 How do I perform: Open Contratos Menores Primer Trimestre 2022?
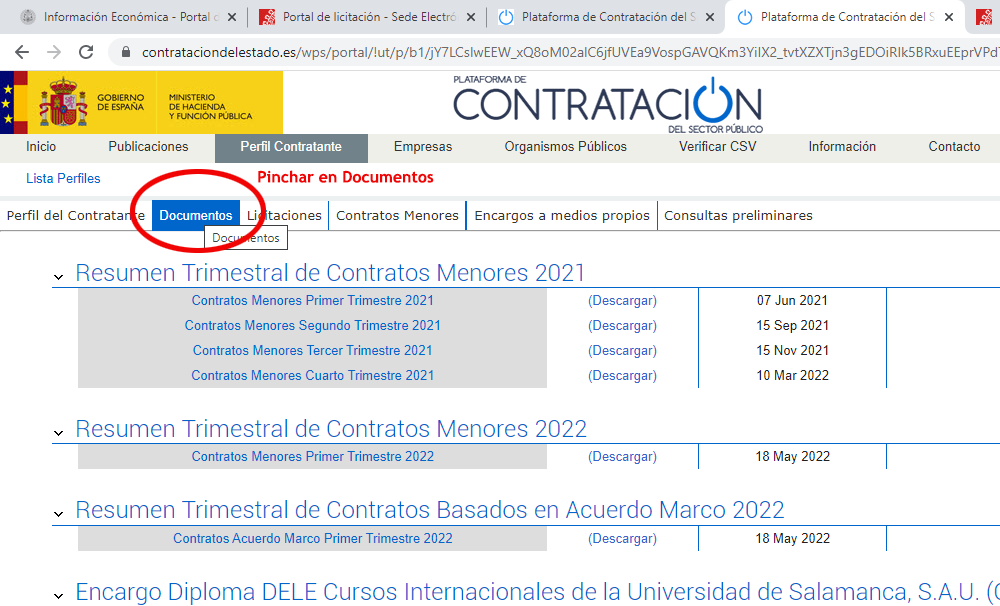pos(312,457)
